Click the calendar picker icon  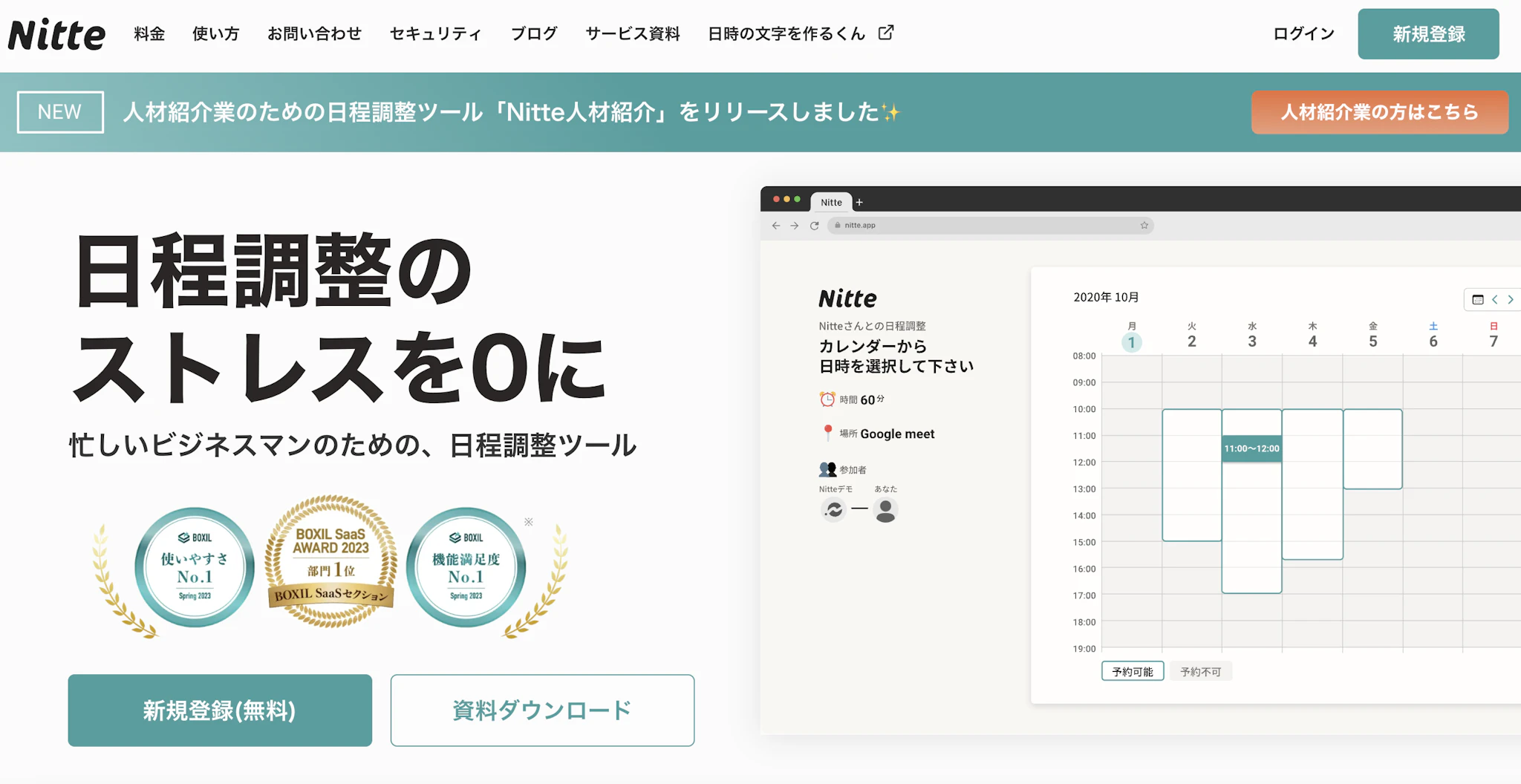point(1477,300)
